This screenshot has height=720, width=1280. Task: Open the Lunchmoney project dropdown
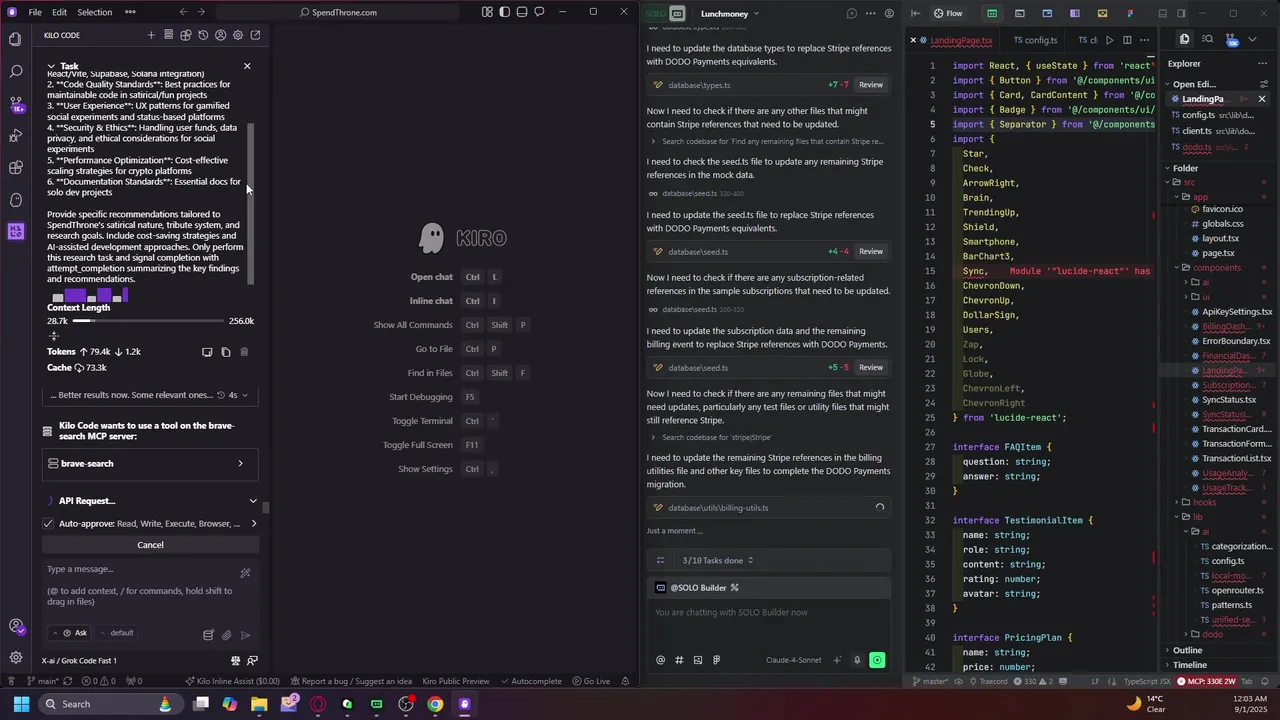[x=730, y=13]
